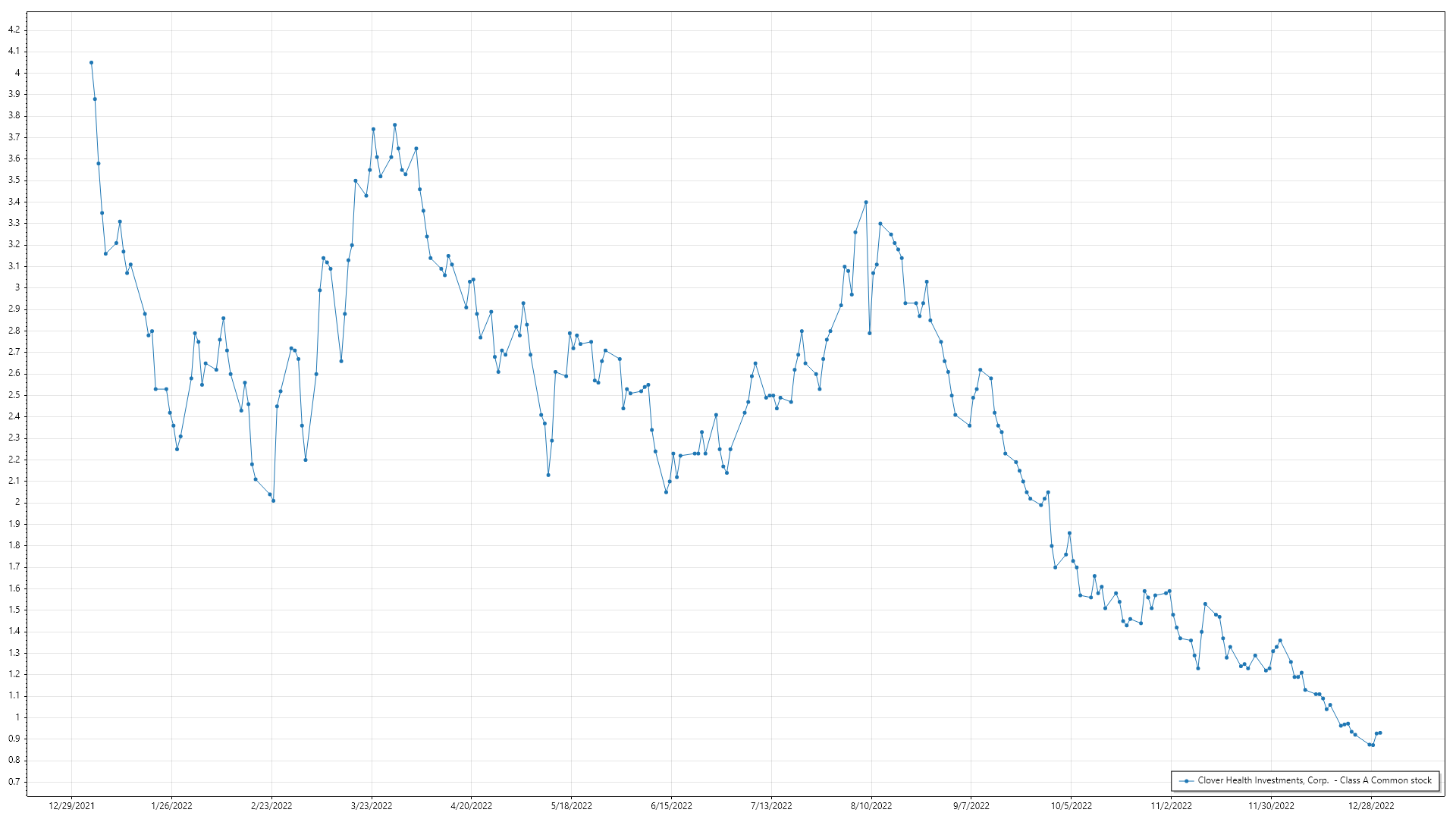Viewport: 1456px width, 819px height.
Task: Click the 4.2 y-axis value label
Action: point(14,30)
